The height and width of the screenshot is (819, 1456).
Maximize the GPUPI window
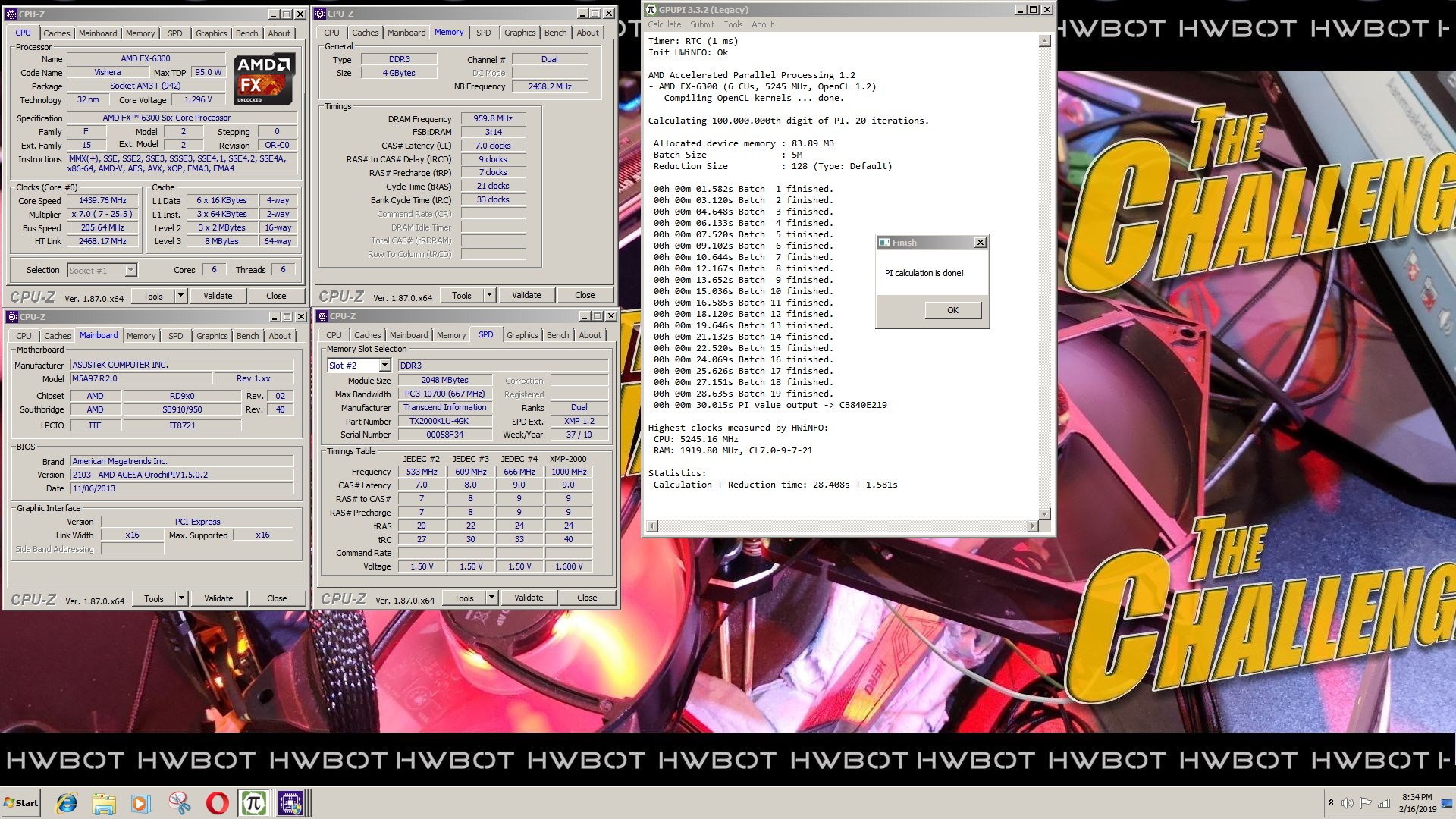coord(1033,10)
